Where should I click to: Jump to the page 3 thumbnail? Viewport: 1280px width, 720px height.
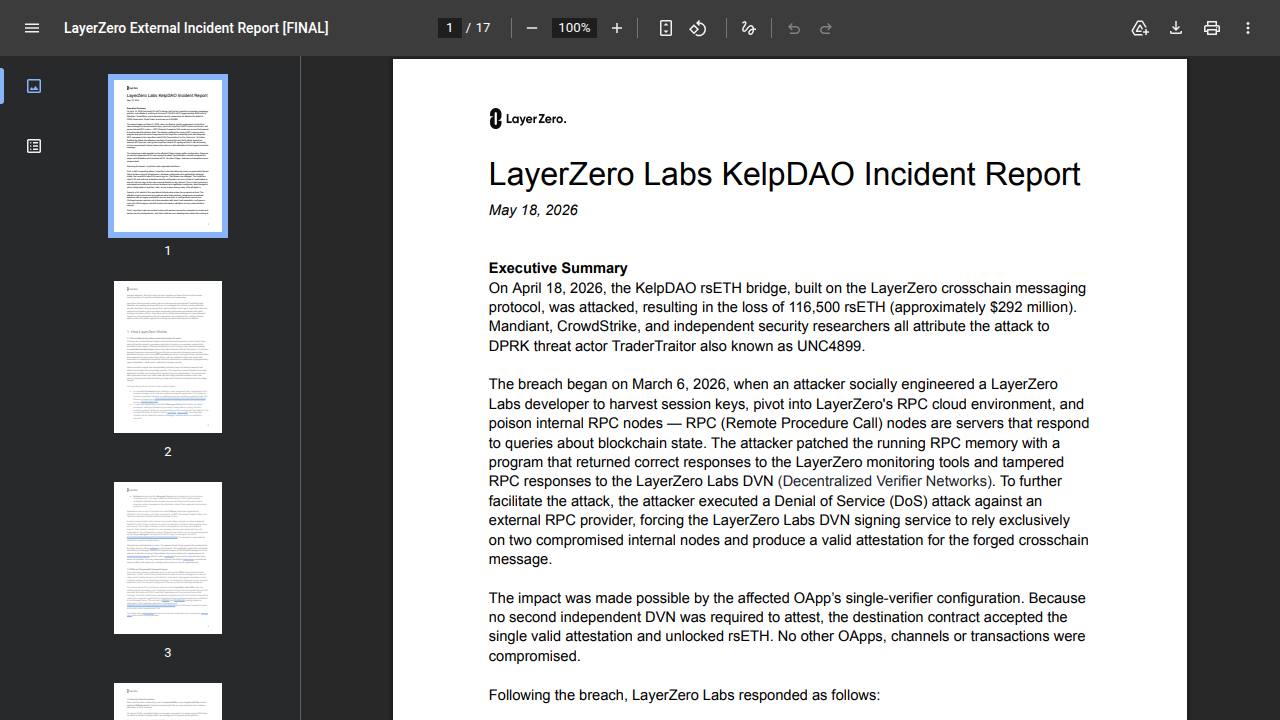pyautogui.click(x=168, y=558)
